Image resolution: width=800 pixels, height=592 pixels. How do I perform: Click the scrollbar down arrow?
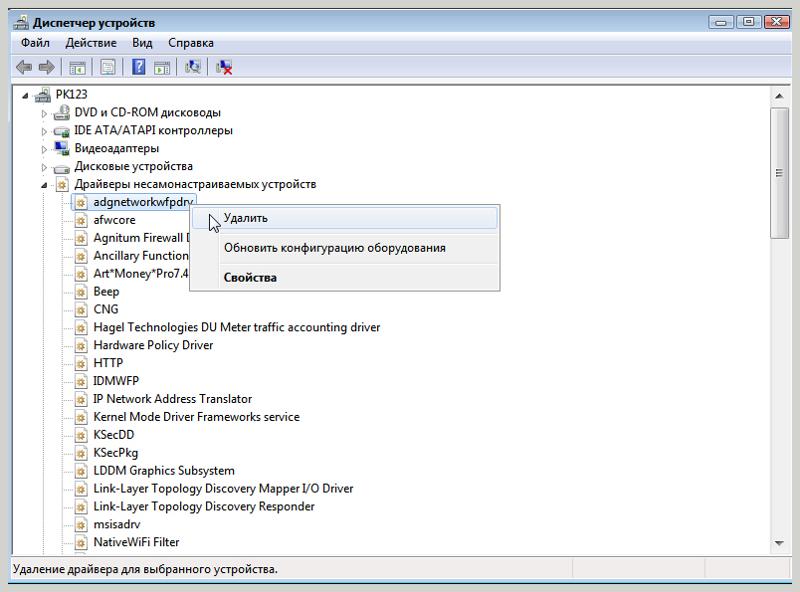779,544
